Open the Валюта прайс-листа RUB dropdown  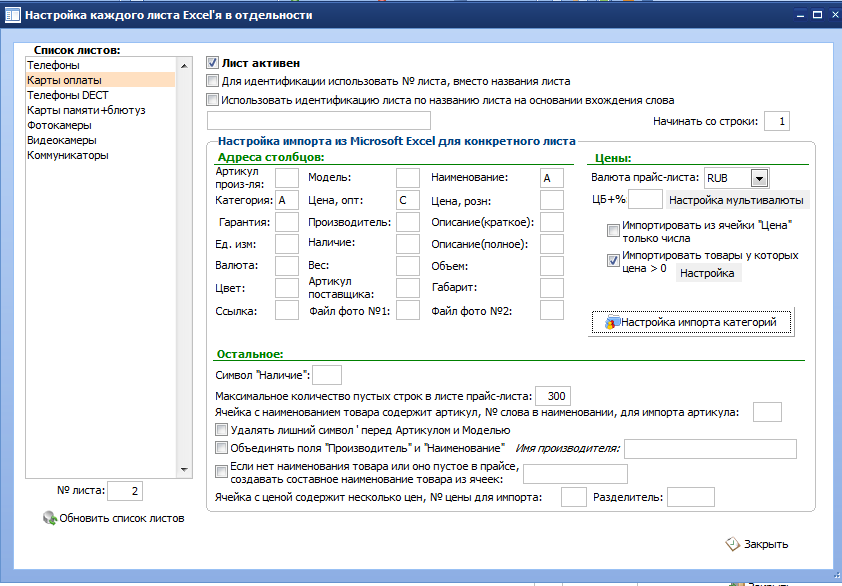759,178
